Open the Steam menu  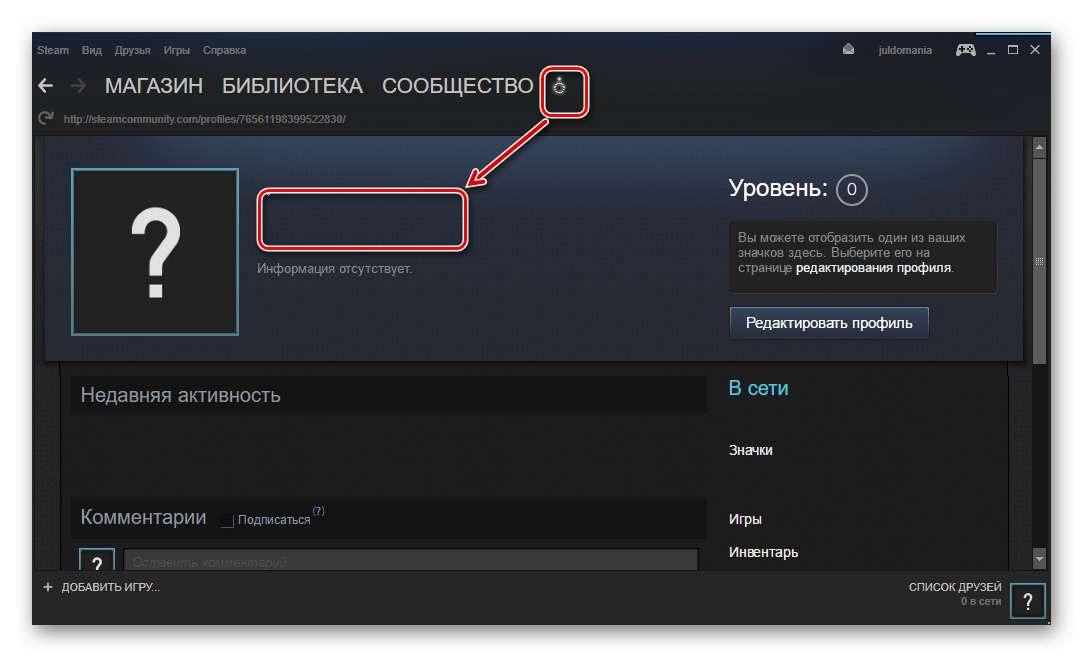point(53,50)
